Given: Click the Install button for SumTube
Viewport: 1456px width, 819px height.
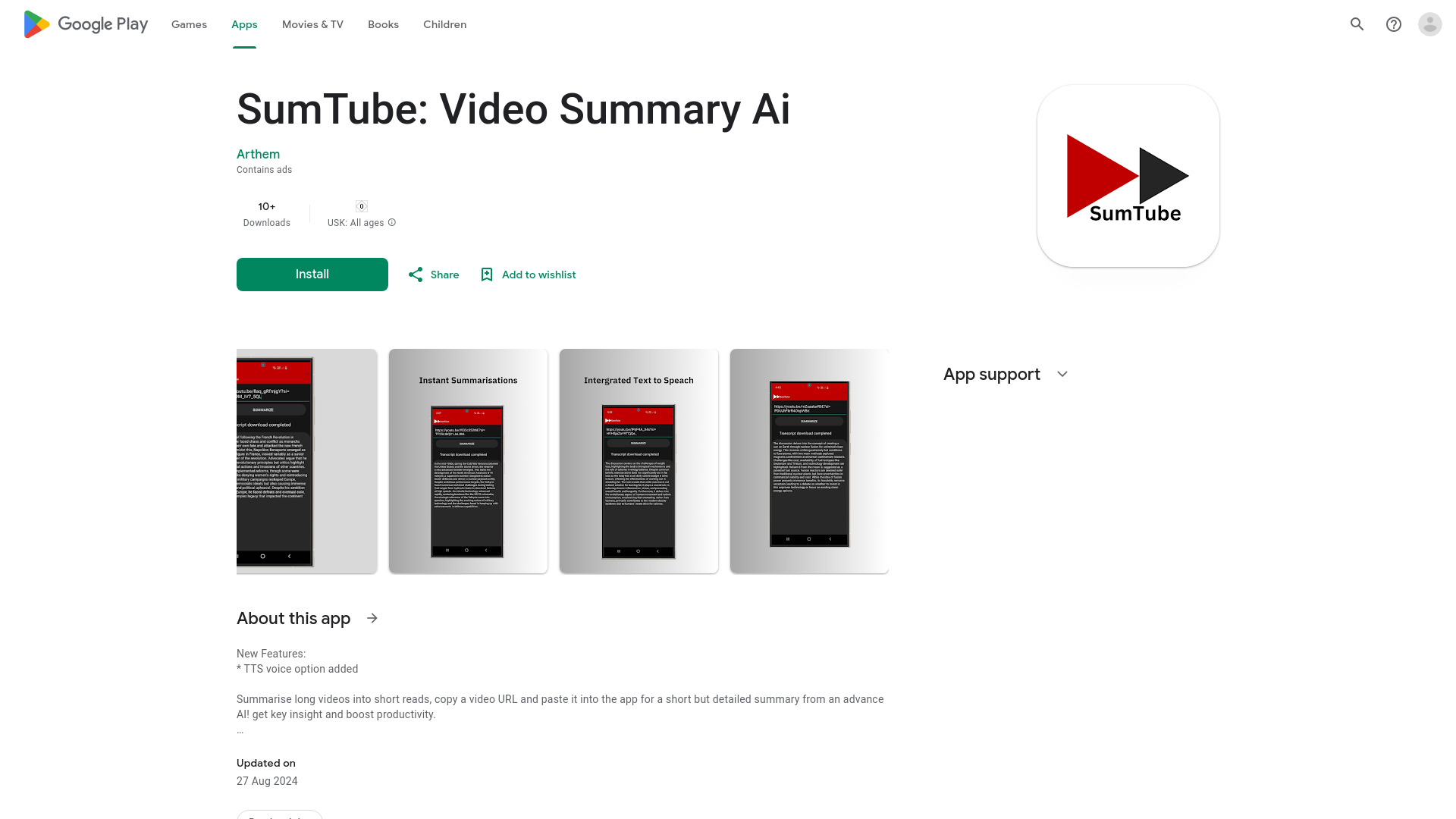Looking at the screenshot, I should point(312,274).
